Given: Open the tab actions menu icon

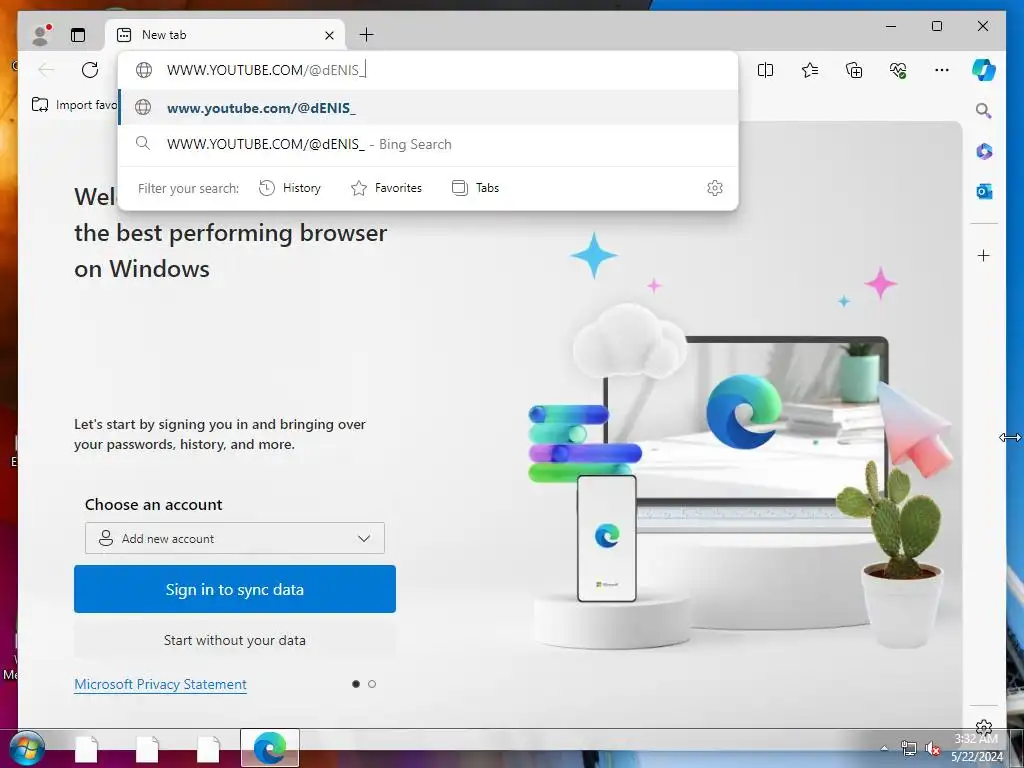Looking at the screenshot, I should (x=78, y=35).
